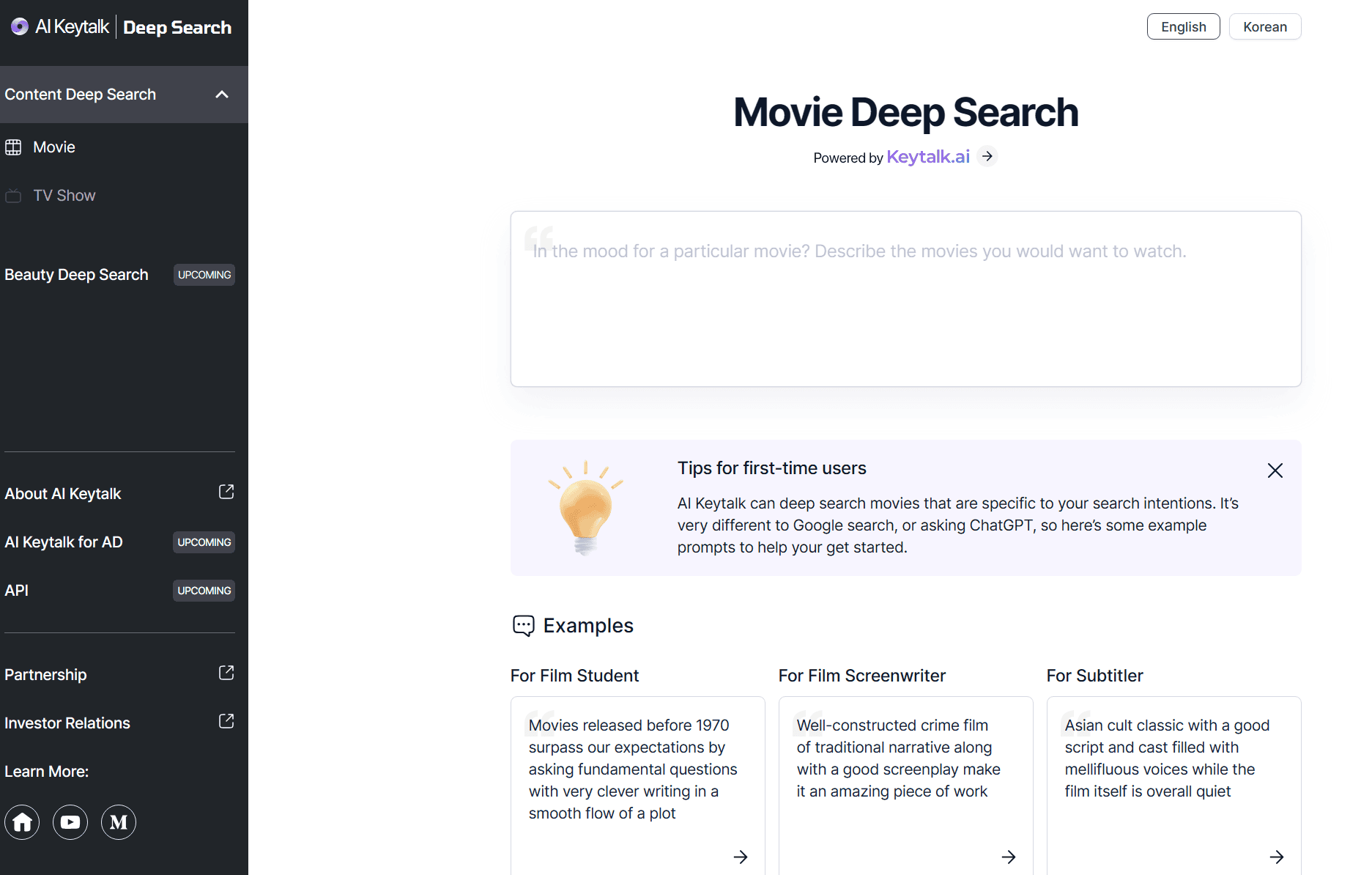Click the 'For Film Screenwriter' heading
1372x875 pixels.
[862, 676]
